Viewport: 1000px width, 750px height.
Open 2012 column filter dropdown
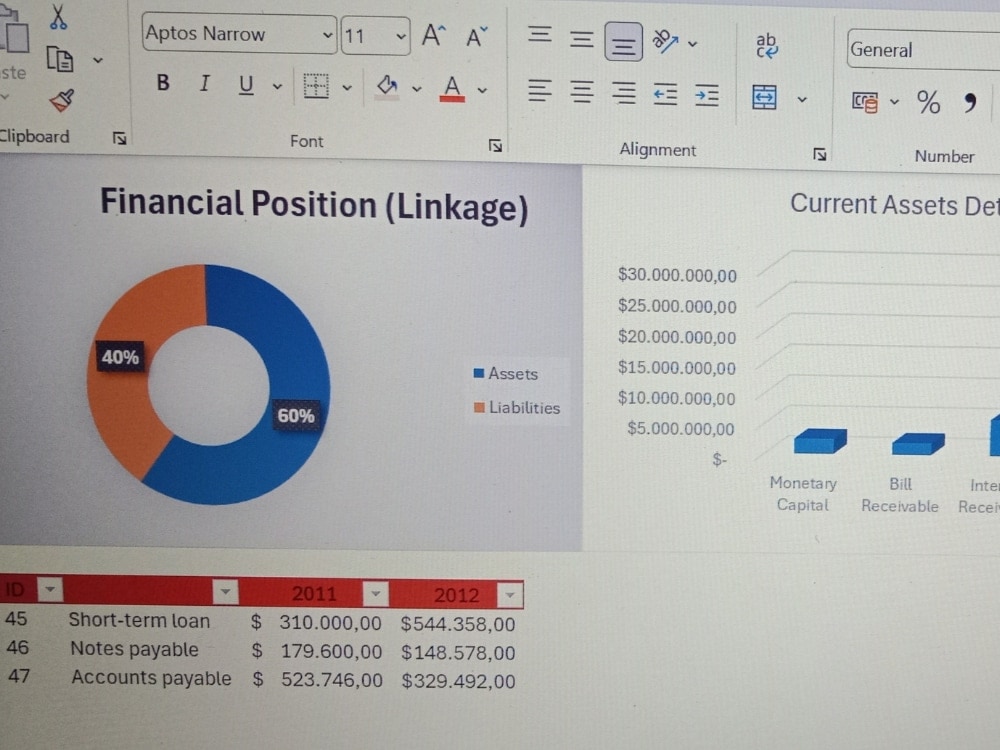pyautogui.click(x=510, y=595)
